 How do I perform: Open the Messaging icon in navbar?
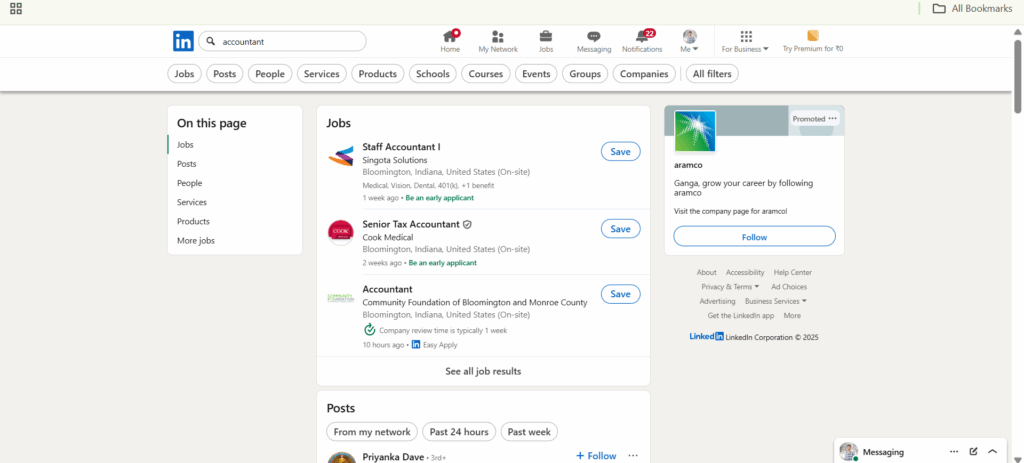594,36
